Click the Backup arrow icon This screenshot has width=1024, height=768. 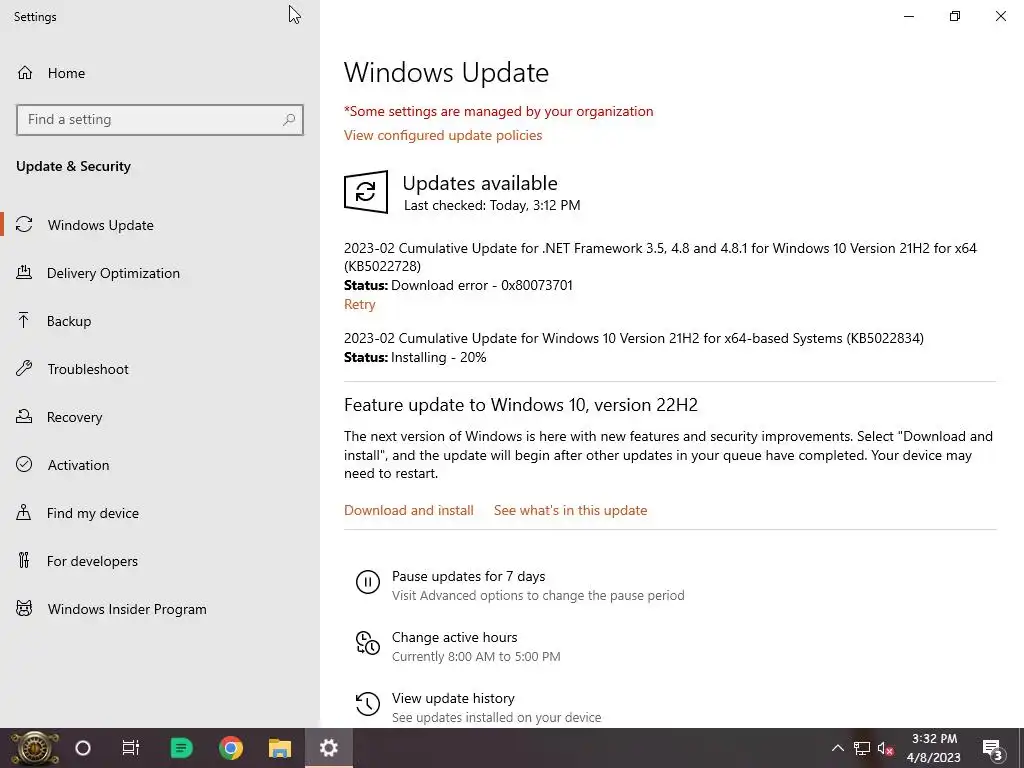coord(24,320)
